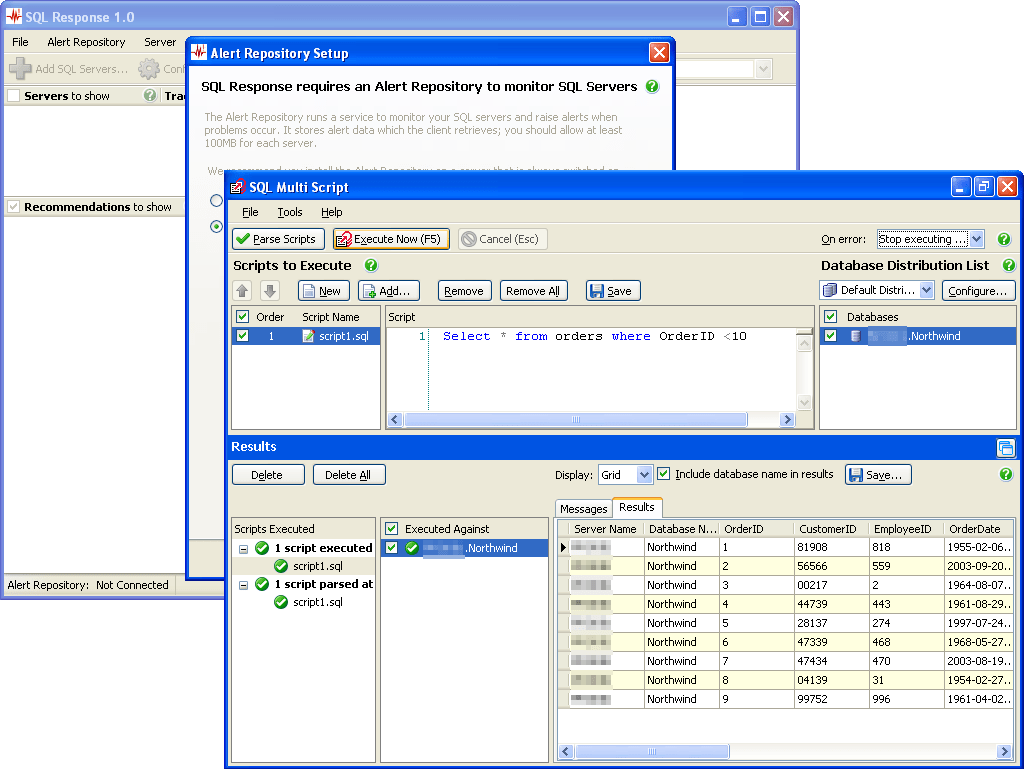Click database icon in Northwind distribution row
Viewport: 1024px width, 769px height.
click(x=856, y=336)
